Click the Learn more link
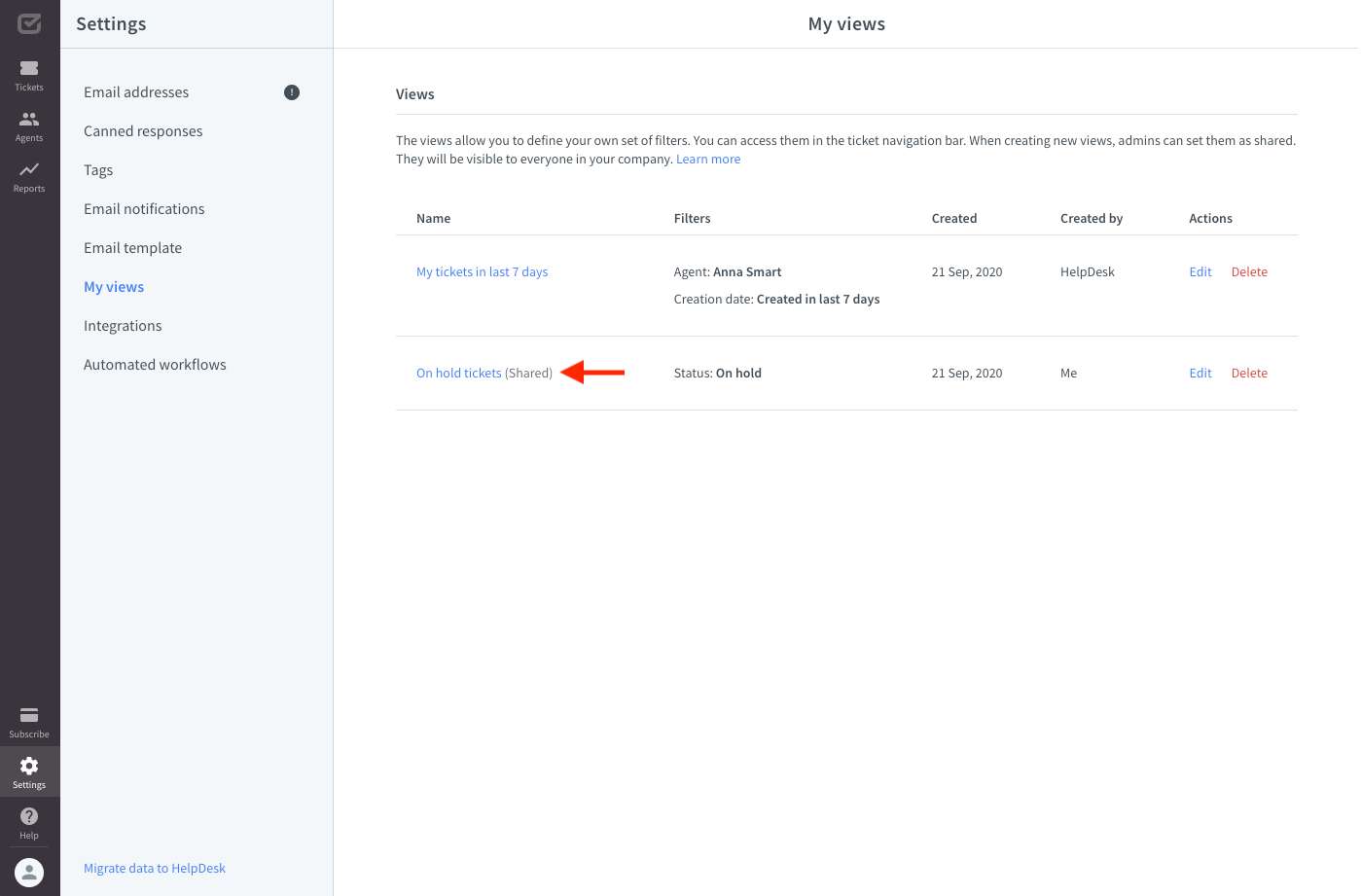The image size is (1361, 896). 707,158
